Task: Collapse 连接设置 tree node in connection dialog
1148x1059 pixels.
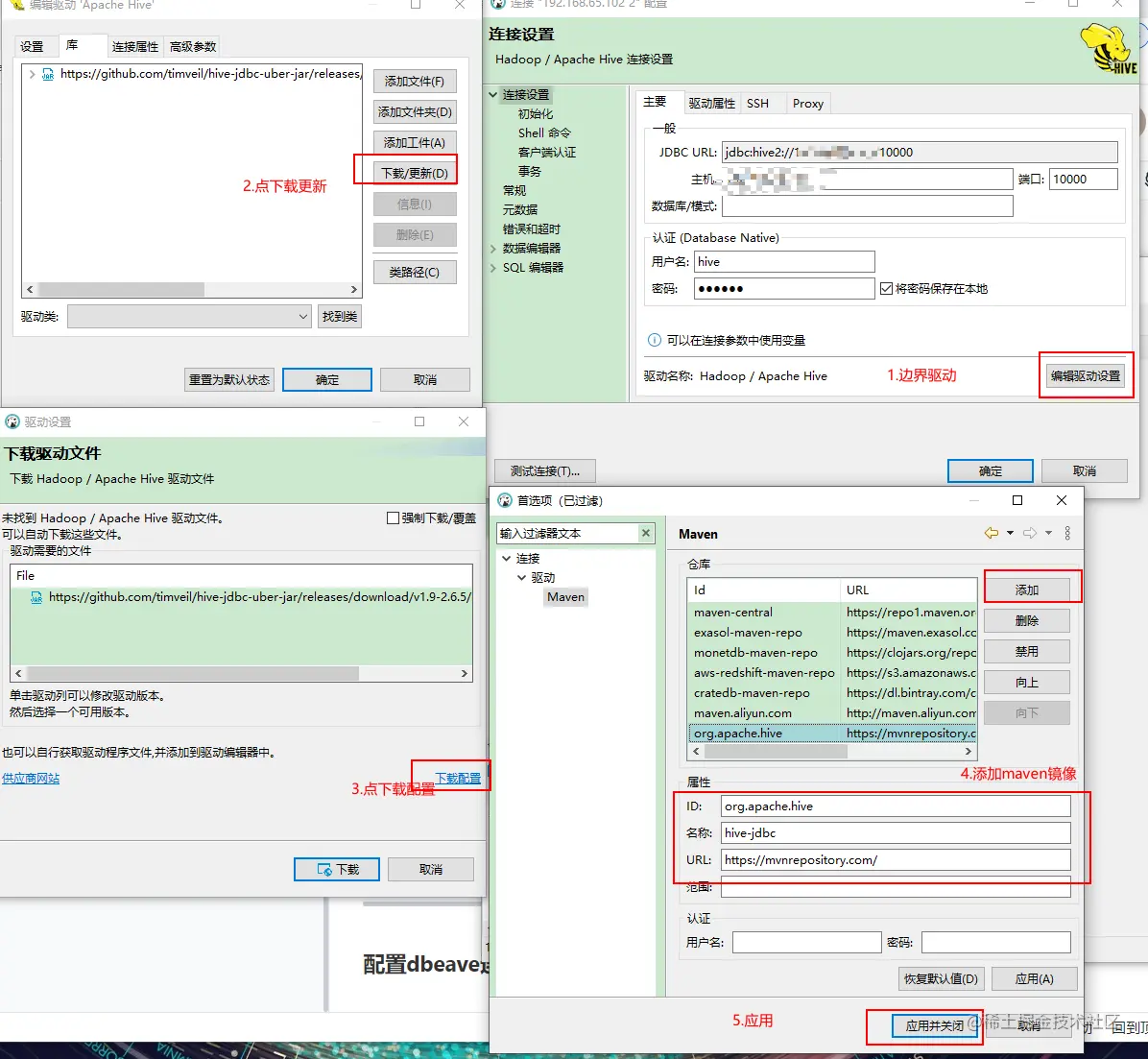Action: click(x=492, y=94)
